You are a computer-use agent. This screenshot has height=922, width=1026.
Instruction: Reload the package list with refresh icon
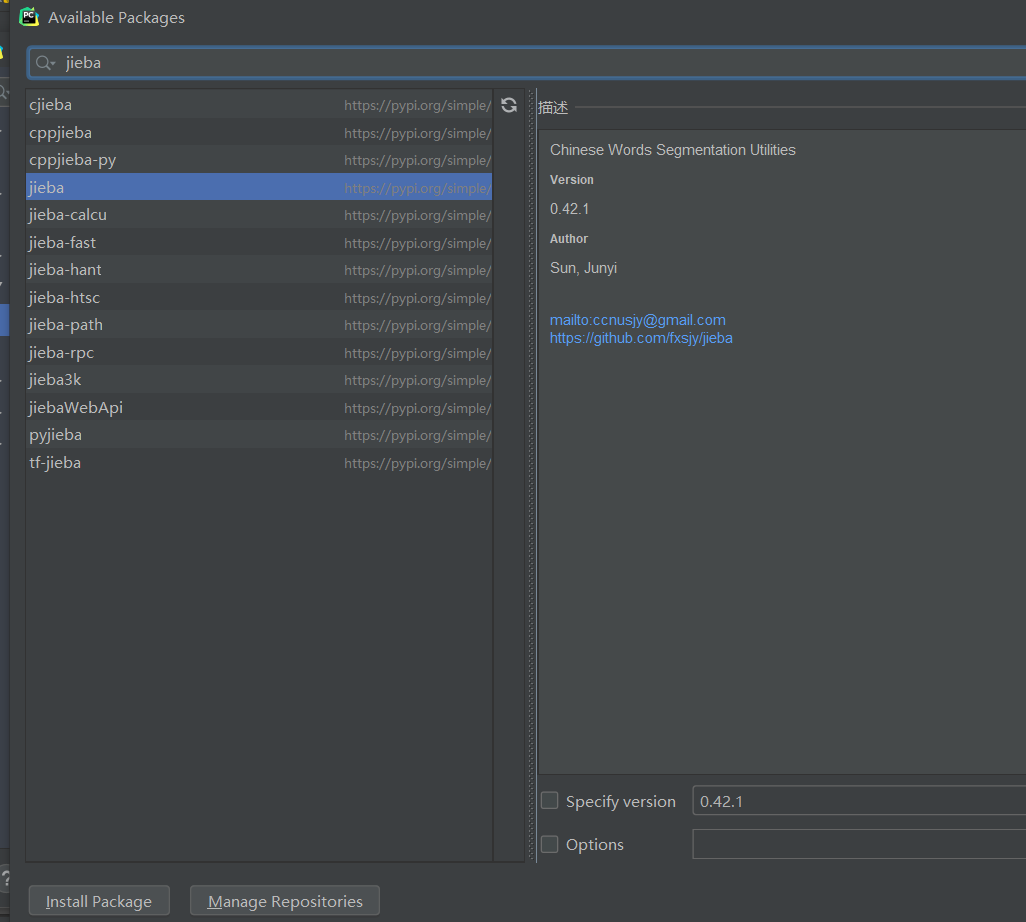click(509, 105)
